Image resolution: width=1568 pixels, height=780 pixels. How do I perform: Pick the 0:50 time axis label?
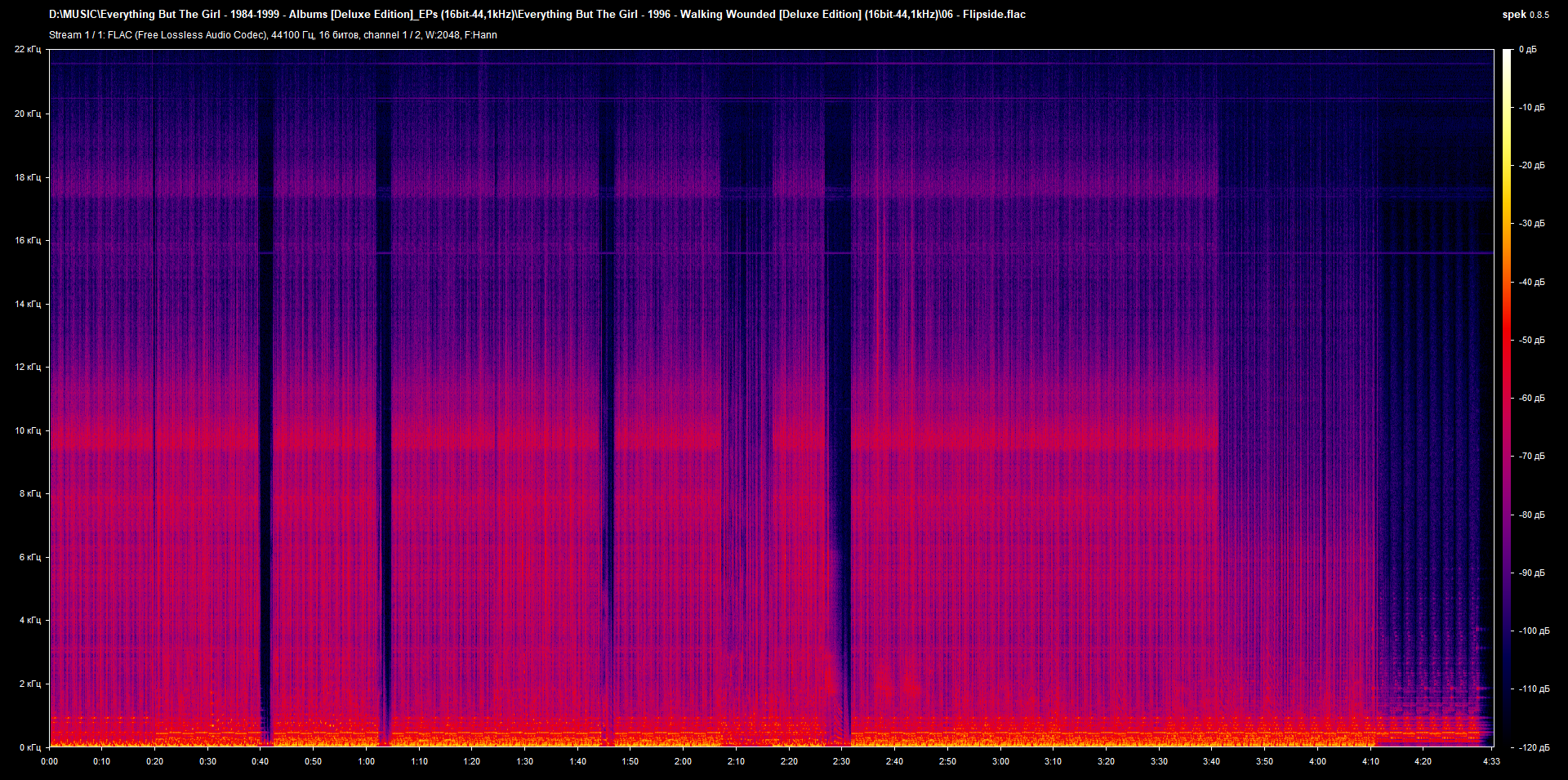tap(313, 761)
